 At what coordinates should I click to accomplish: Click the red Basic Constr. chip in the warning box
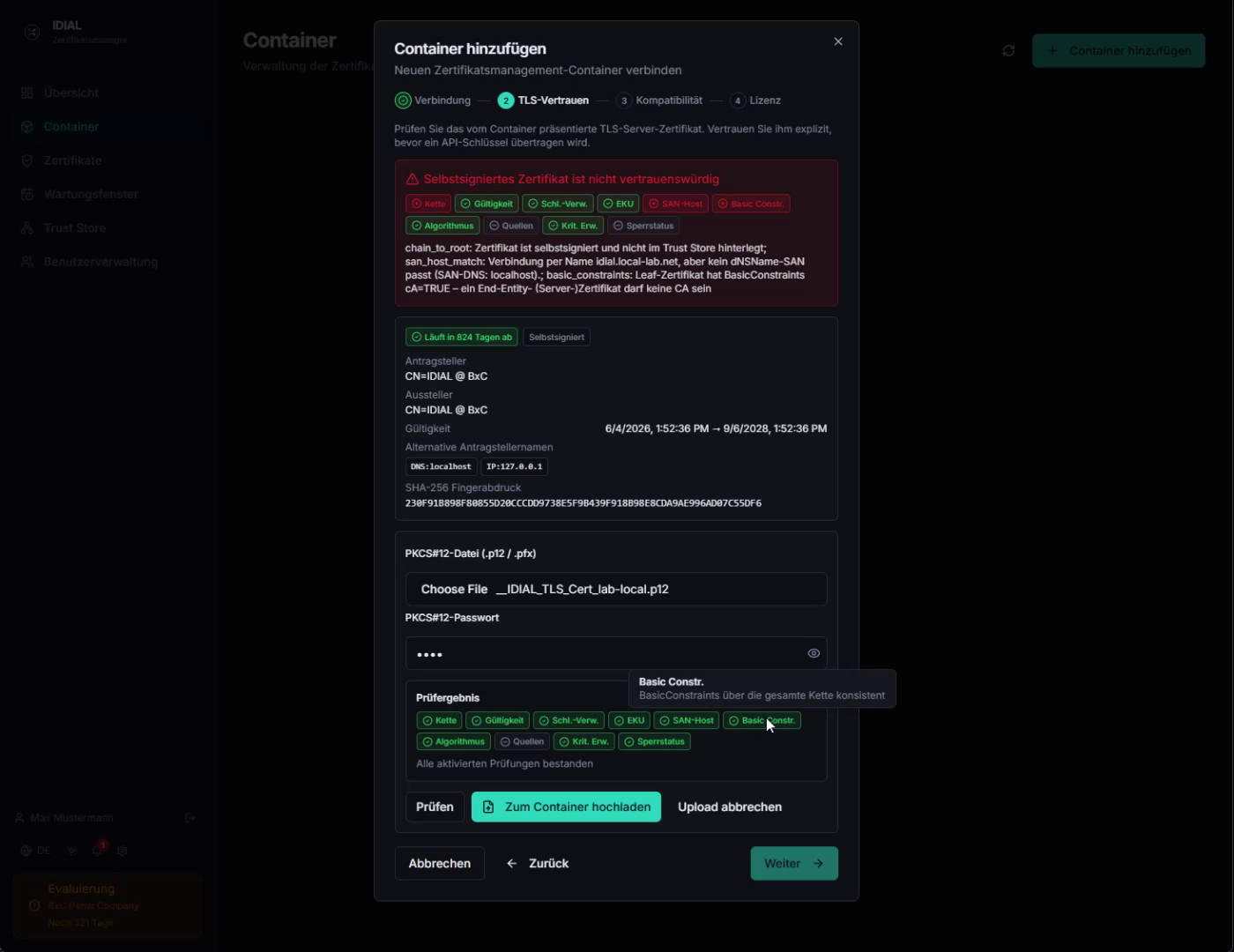(x=751, y=204)
